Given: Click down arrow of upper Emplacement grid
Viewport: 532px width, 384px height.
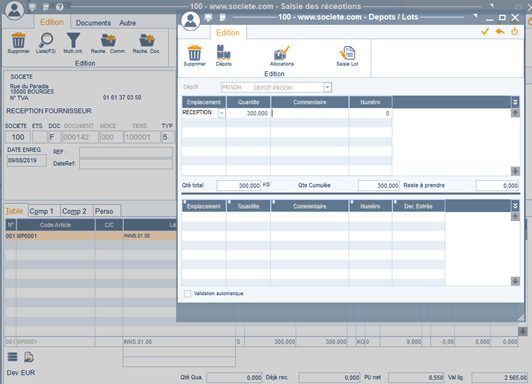Looking at the screenshot, I should pyautogui.click(x=515, y=171).
